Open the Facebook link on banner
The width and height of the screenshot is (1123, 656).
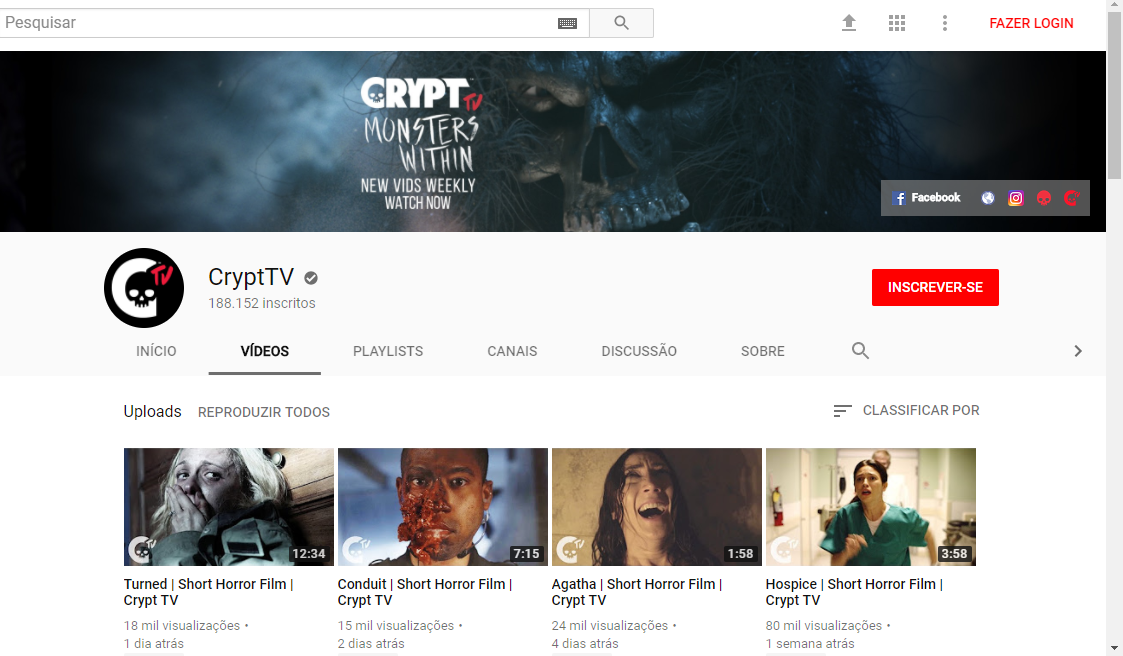[x=926, y=198]
